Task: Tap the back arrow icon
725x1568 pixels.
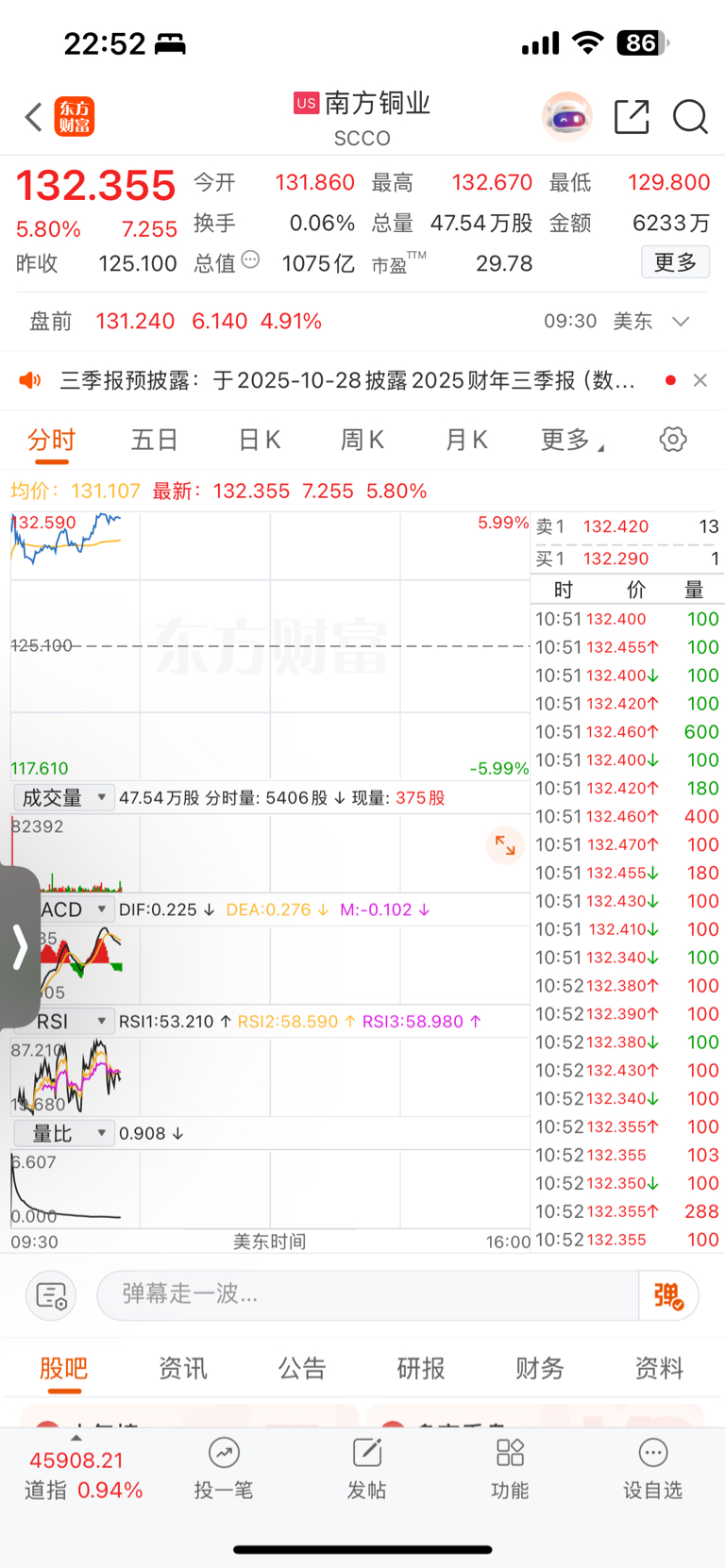Action: [x=34, y=117]
